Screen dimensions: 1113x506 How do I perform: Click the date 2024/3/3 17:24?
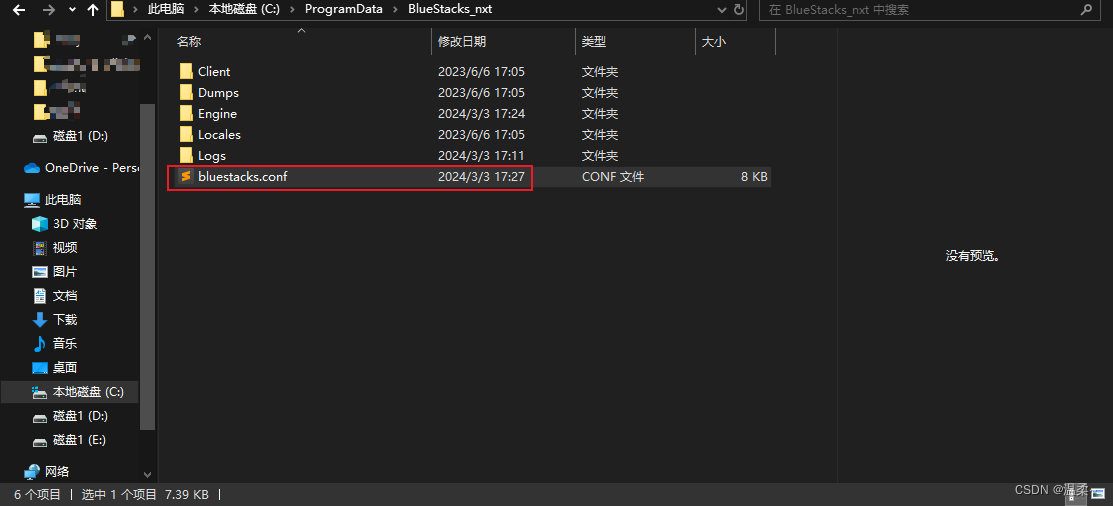(x=481, y=114)
